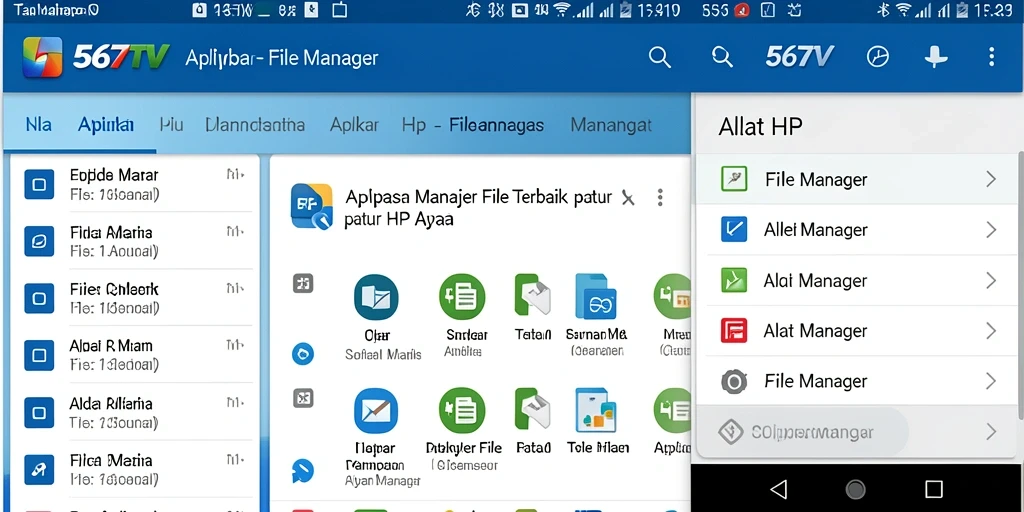Click the BF app icon on the card
This screenshot has height=512, width=1024.
point(312,206)
